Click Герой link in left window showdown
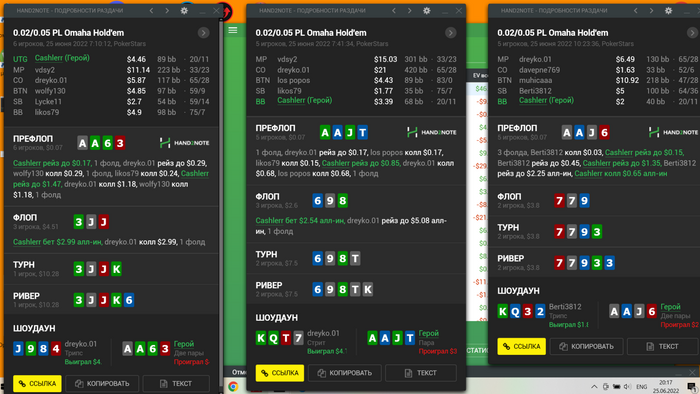Image resolution: width=700 pixels, height=394 pixels. tap(184, 344)
